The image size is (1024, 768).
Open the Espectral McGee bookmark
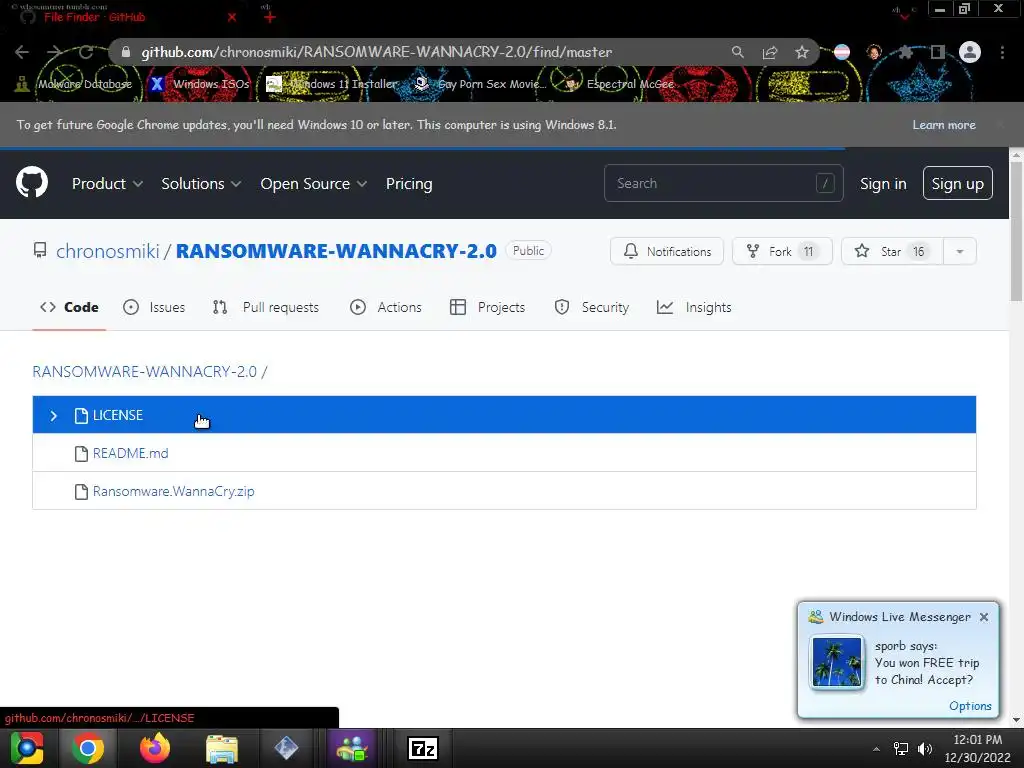click(x=619, y=84)
